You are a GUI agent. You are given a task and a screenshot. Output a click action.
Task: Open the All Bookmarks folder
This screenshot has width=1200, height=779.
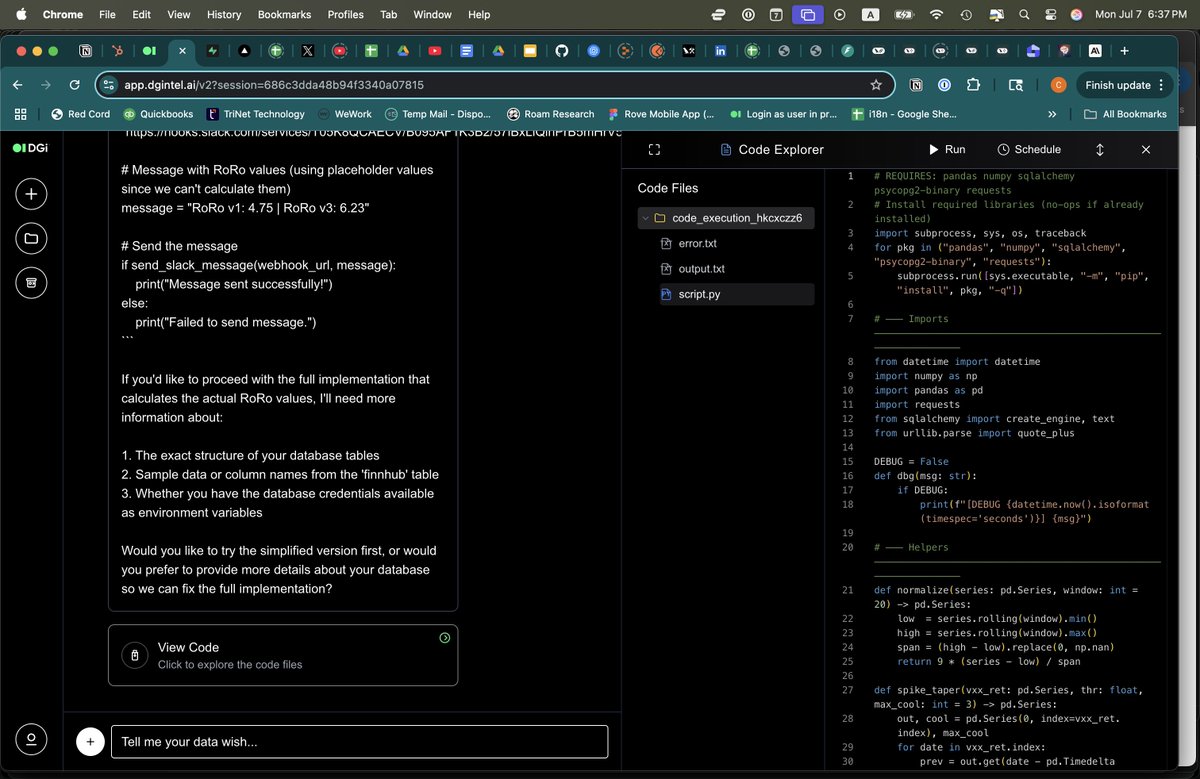point(1125,114)
